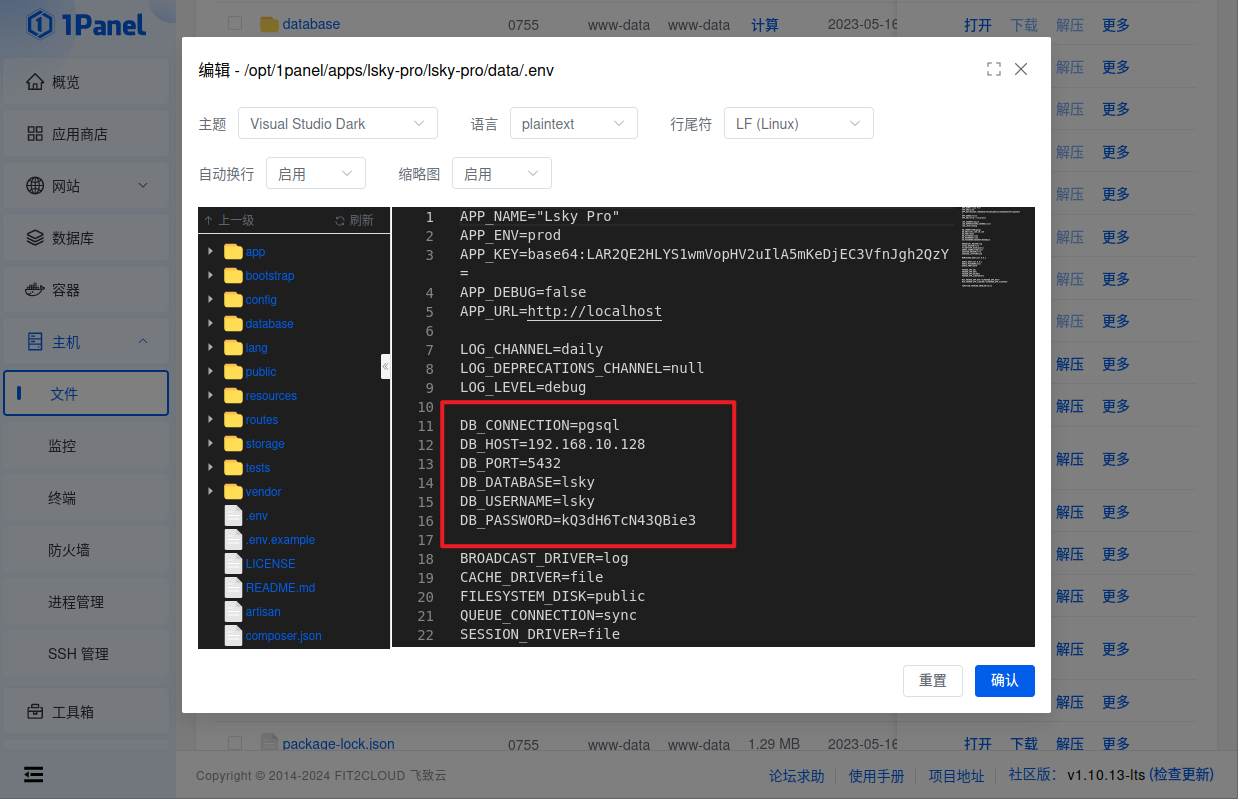
Task: Open the artisan file in tree
Action: [263, 612]
